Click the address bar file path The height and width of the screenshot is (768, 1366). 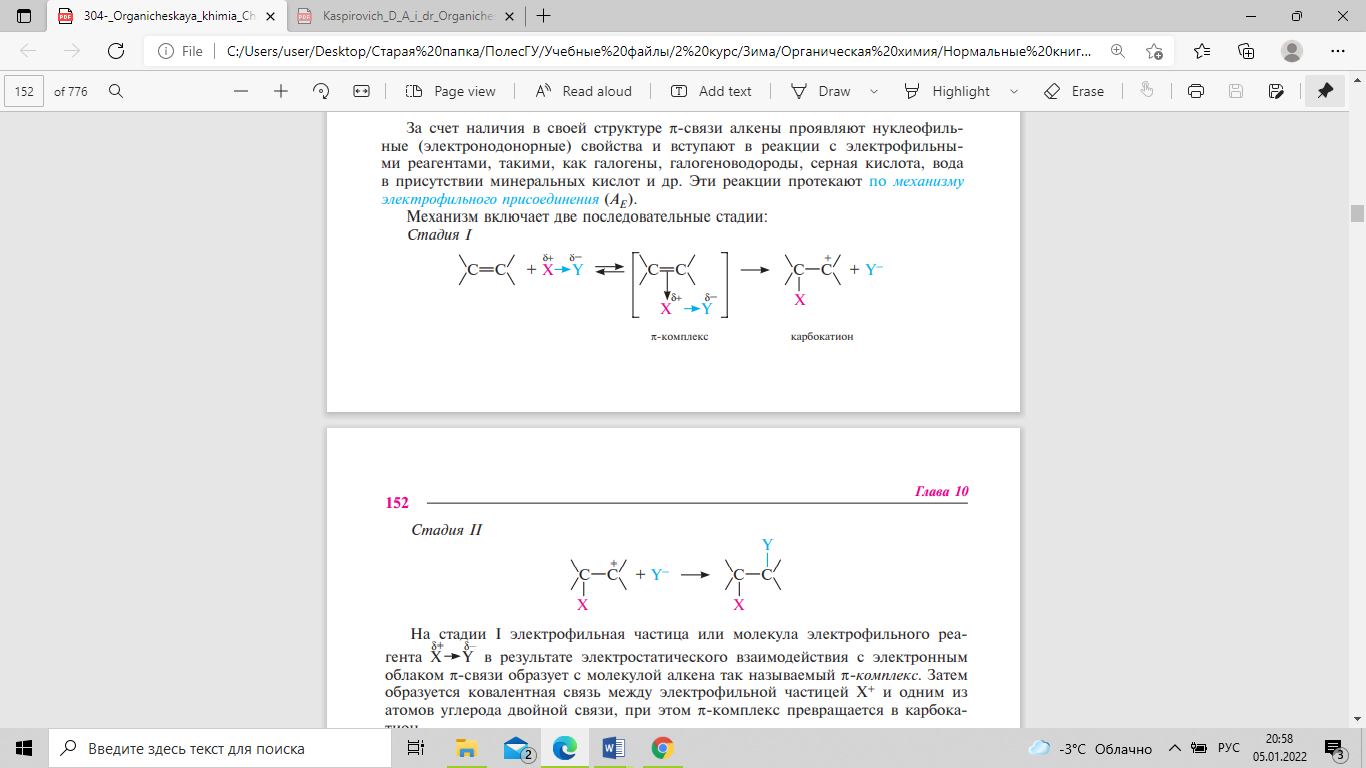click(660, 51)
